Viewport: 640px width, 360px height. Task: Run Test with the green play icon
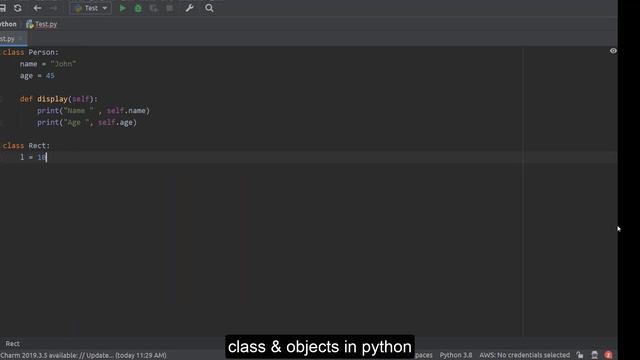click(x=122, y=8)
